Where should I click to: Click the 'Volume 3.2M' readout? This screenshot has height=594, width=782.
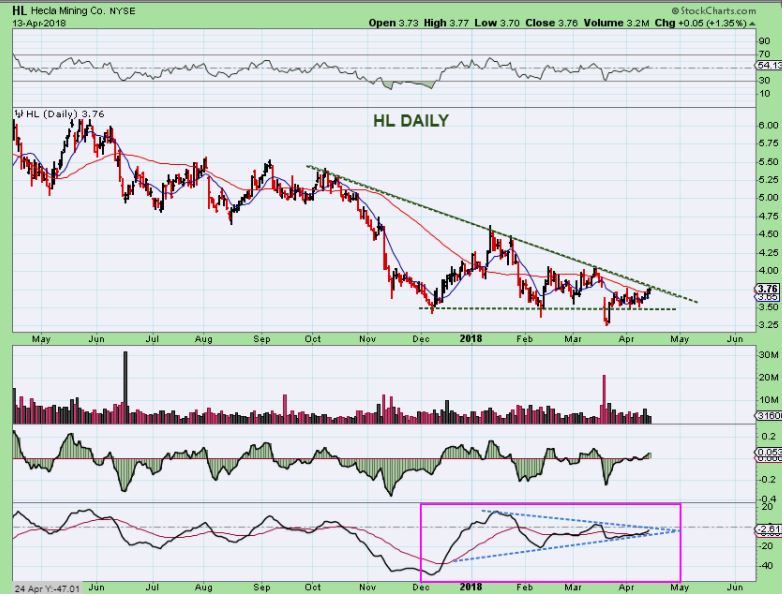click(616, 23)
